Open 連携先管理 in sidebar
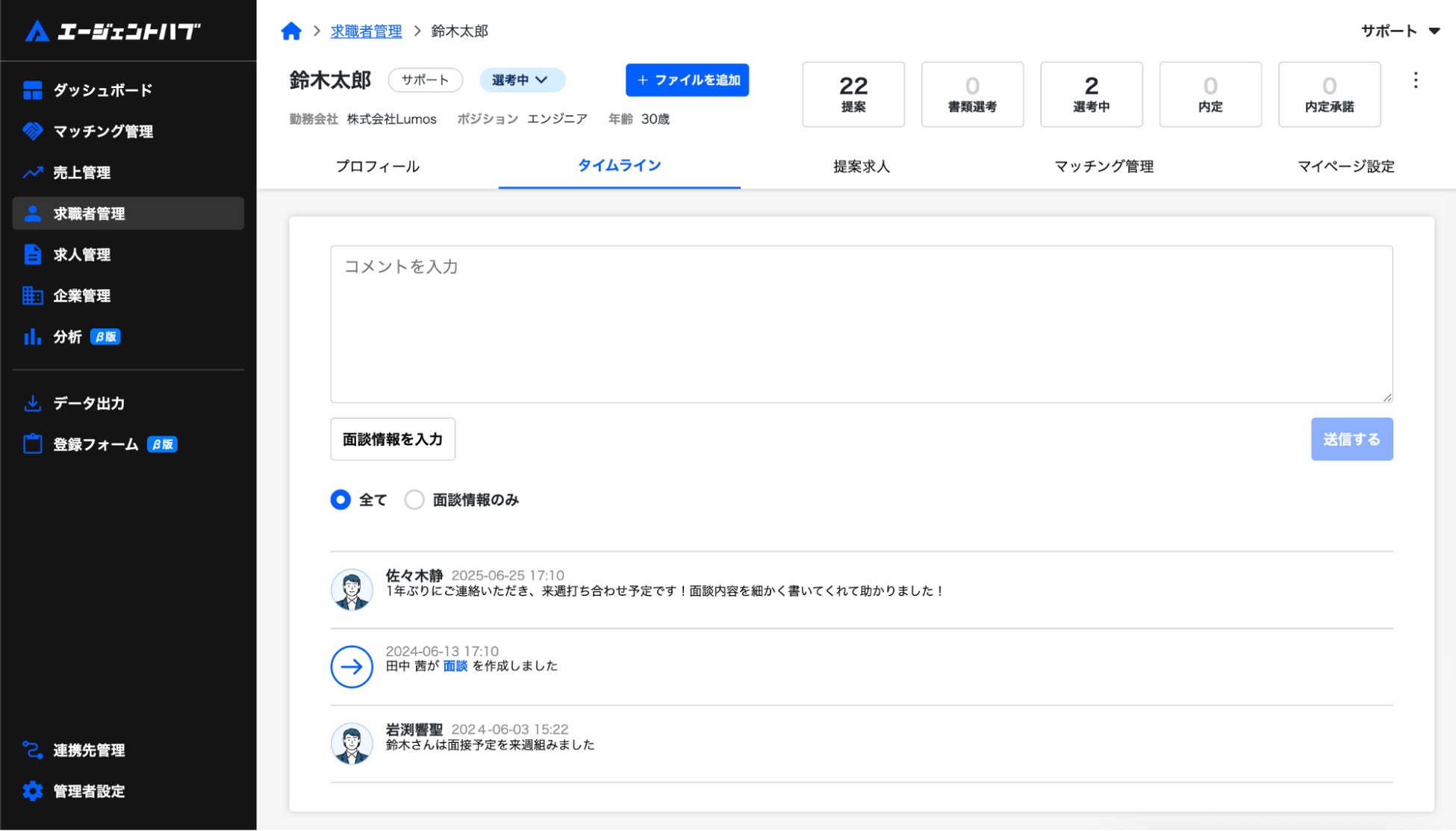 [88, 750]
